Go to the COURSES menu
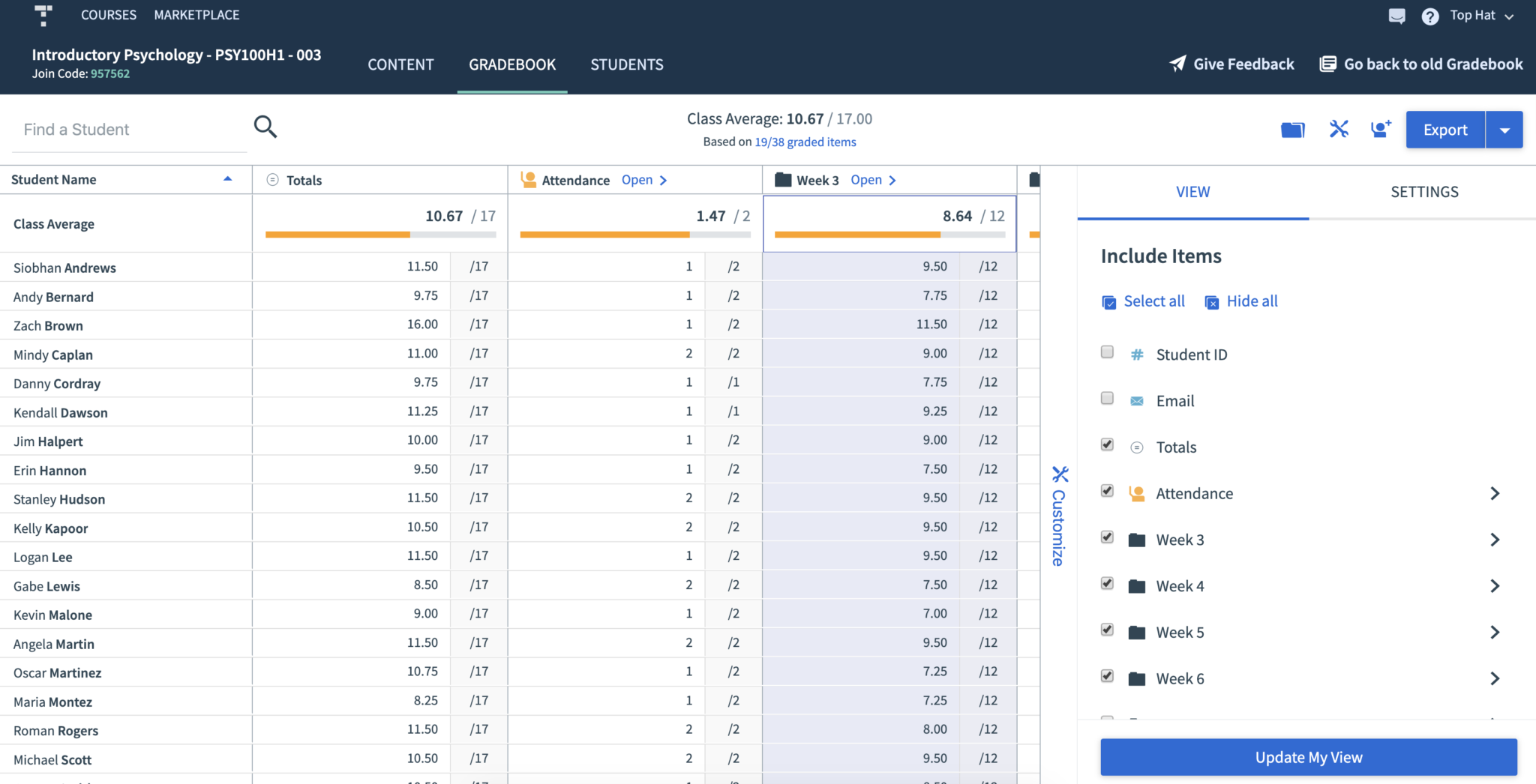 (109, 15)
